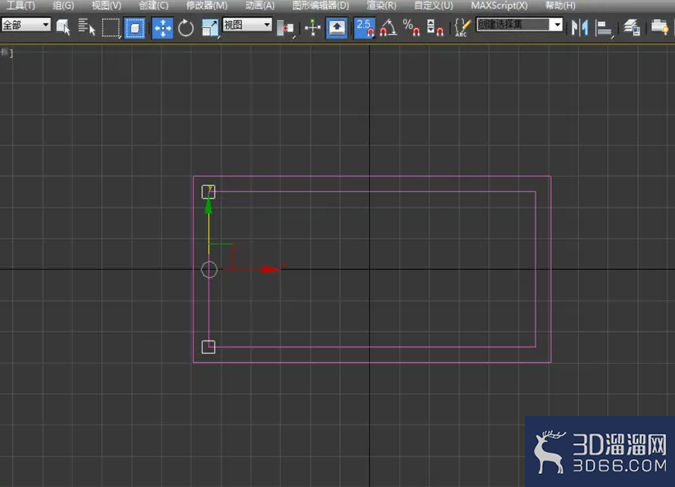Image resolution: width=675 pixels, height=487 pixels.
Task: Open the 图形编辑器(D) menu
Action: (x=321, y=6)
